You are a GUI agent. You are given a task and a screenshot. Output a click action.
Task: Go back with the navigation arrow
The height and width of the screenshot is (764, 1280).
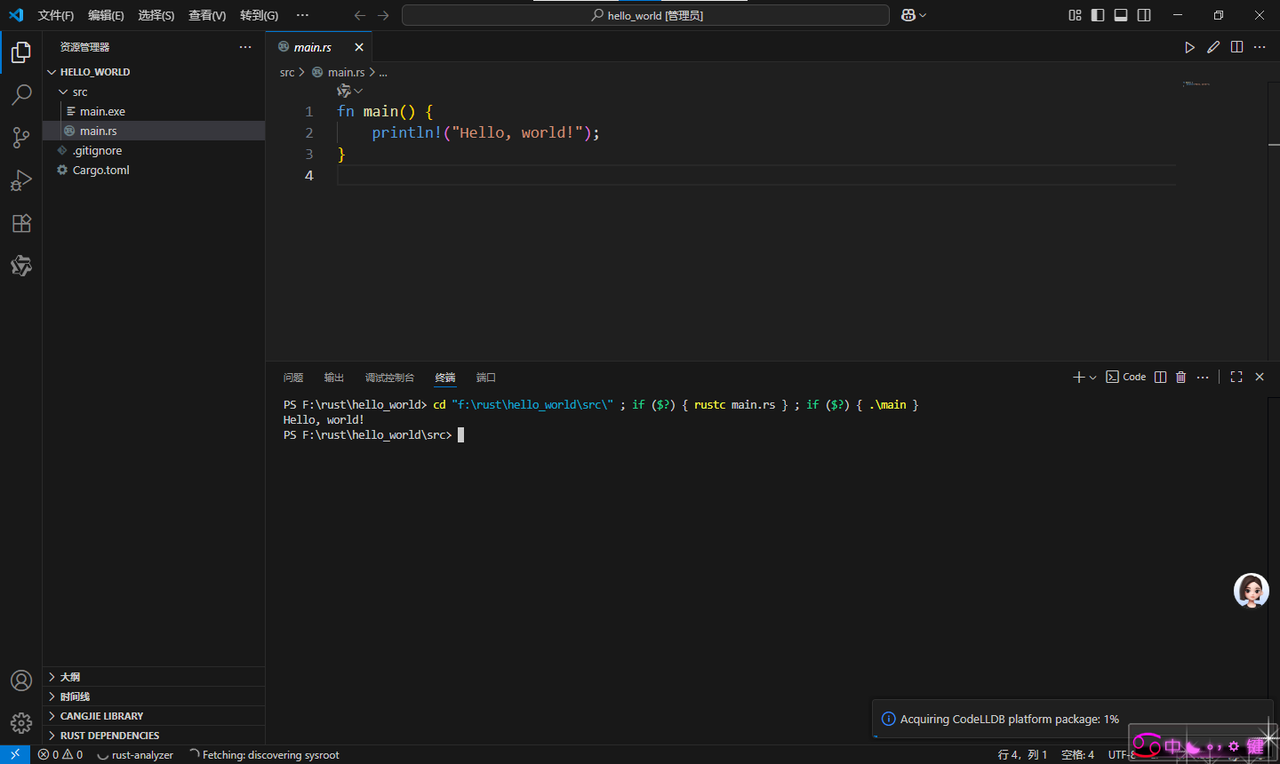point(360,15)
